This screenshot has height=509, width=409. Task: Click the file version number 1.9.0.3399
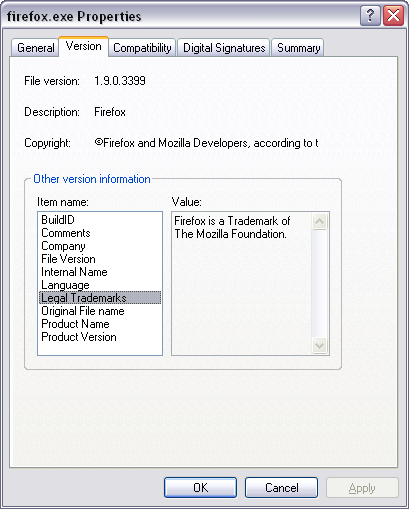[120, 81]
